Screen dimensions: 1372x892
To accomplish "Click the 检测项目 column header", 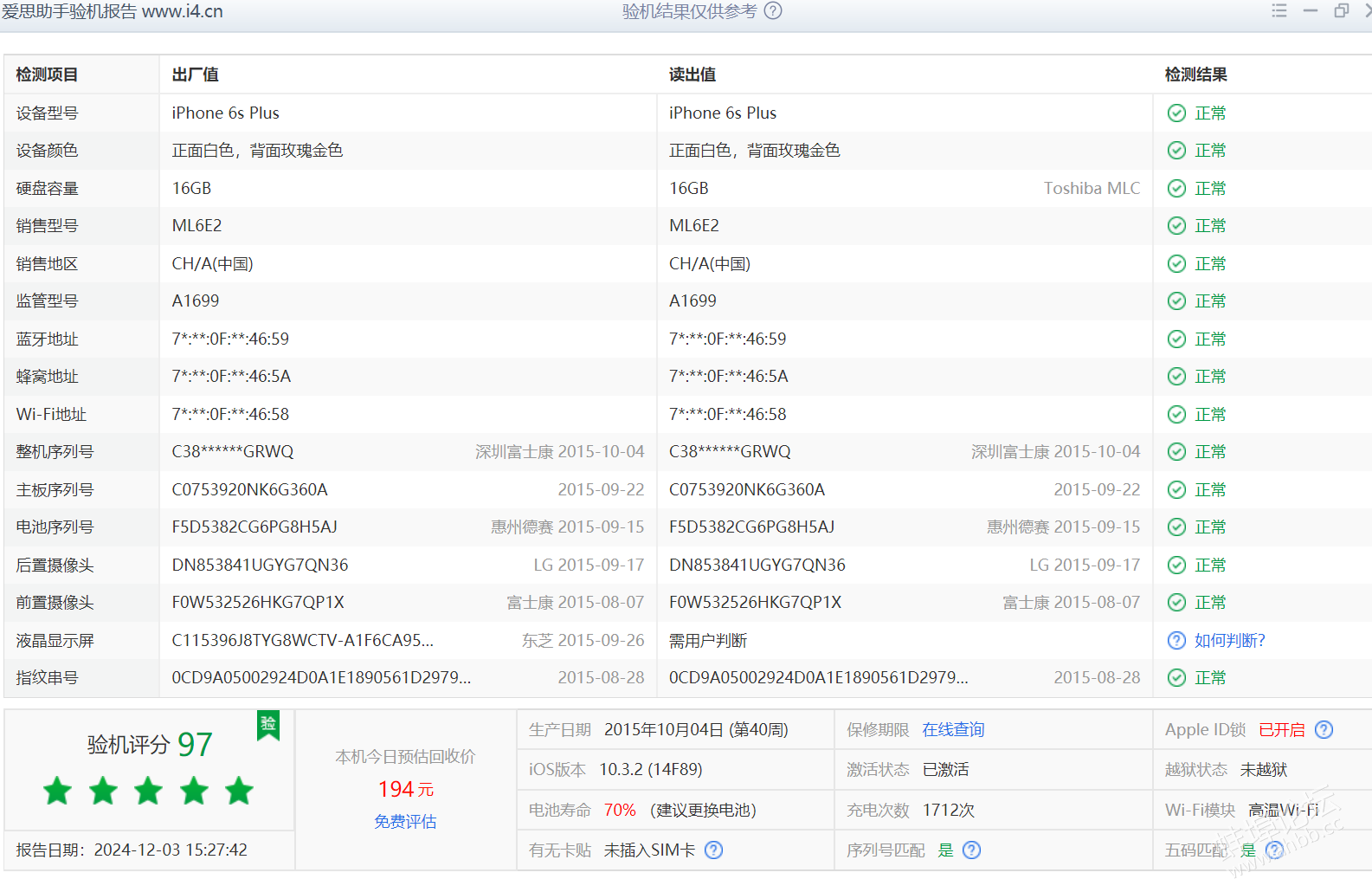I will 47,74.
